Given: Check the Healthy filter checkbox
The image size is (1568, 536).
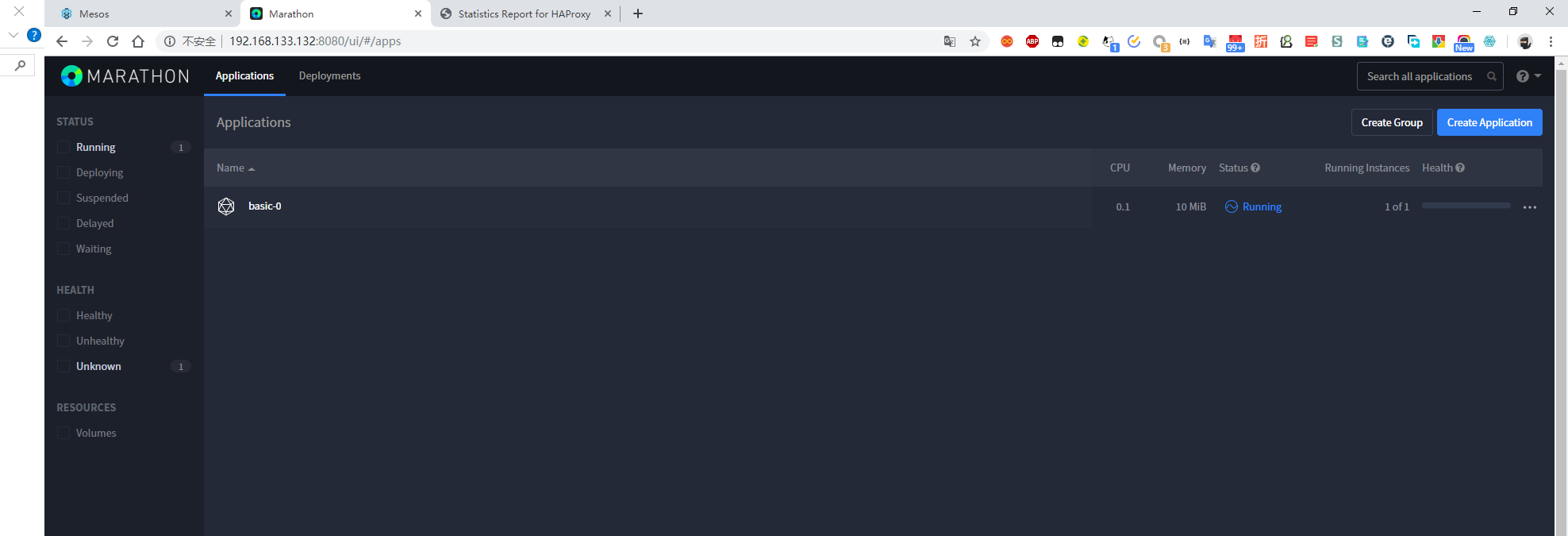Looking at the screenshot, I should click(63, 315).
